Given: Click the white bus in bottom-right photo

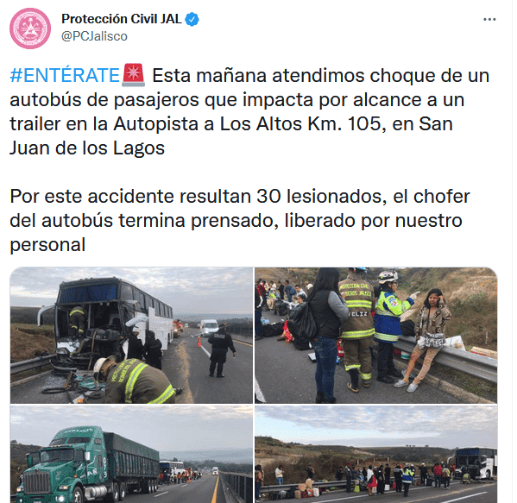Looking at the screenshot, I should [474, 463].
